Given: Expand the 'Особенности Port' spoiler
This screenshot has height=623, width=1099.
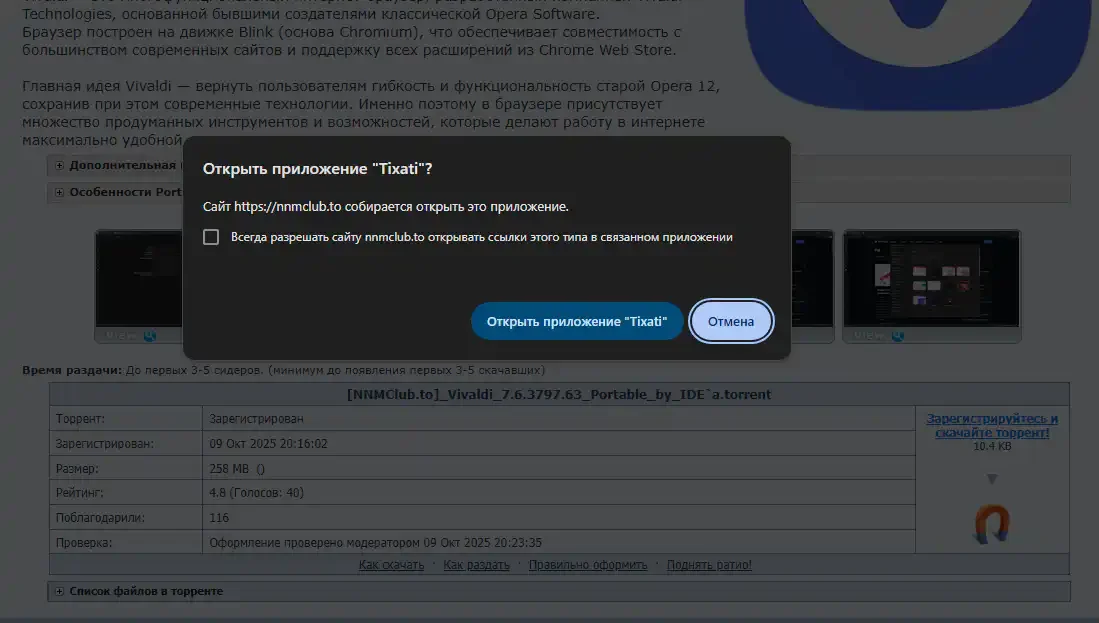Looking at the screenshot, I should coord(60,192).
